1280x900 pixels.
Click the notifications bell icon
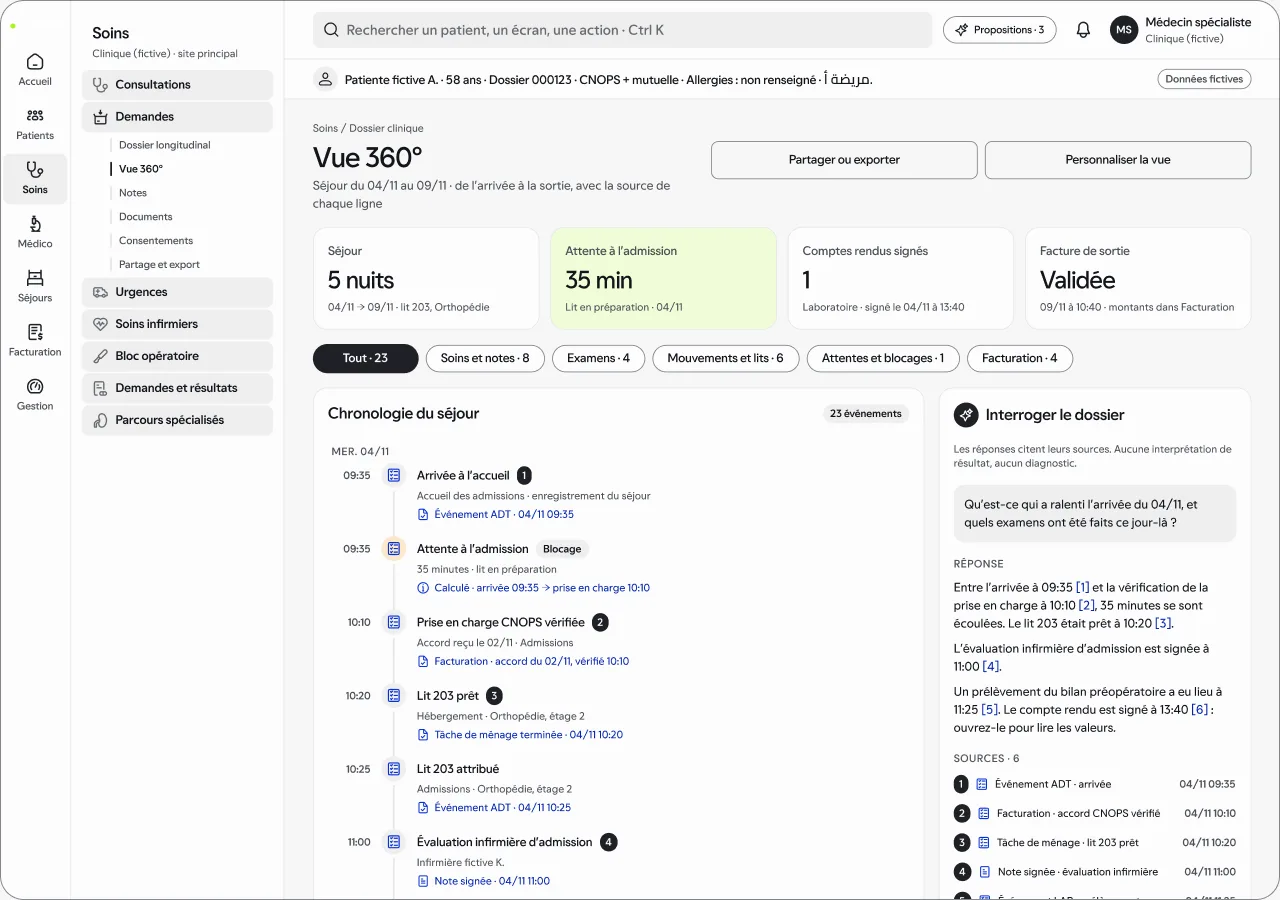click(x=1083, y=30)
